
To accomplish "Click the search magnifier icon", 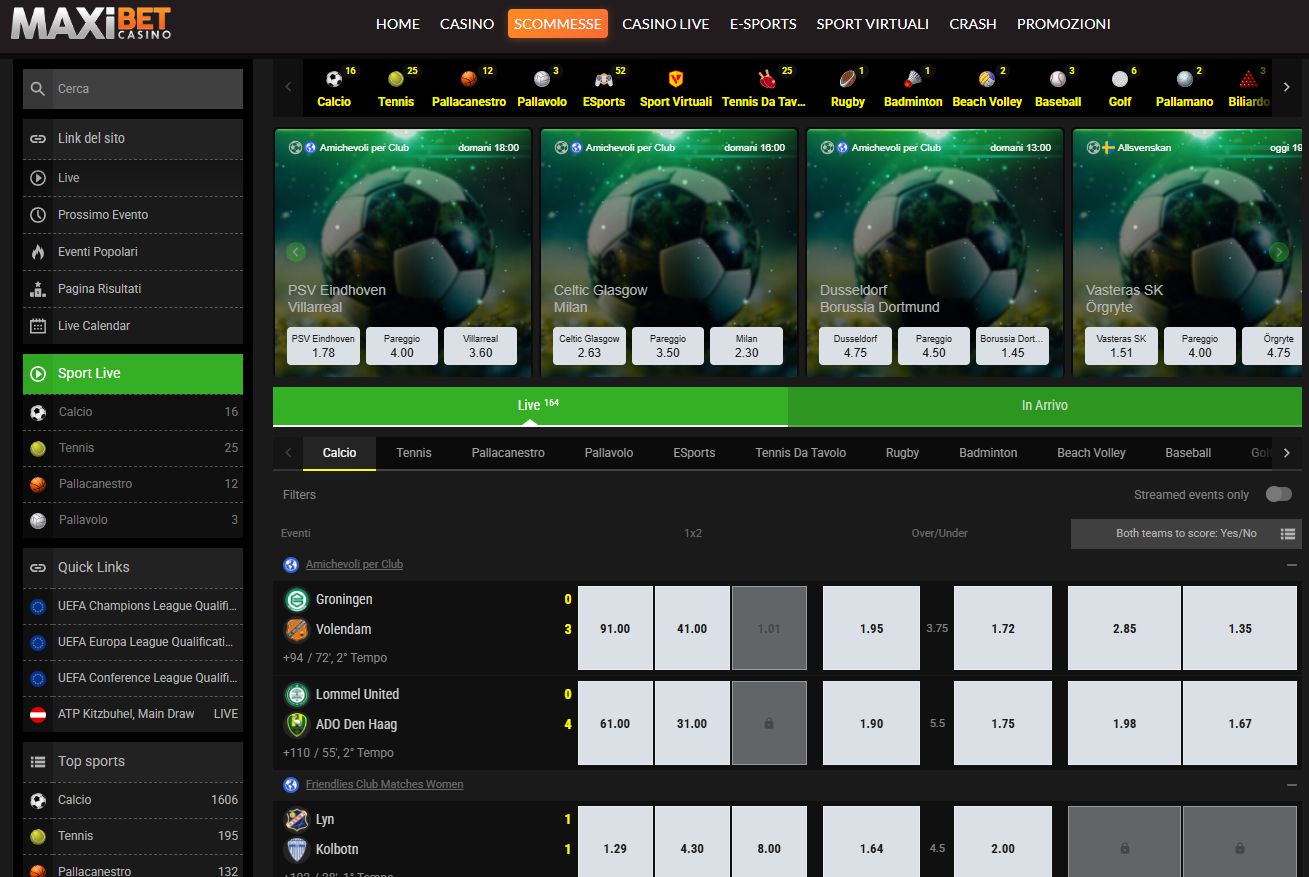I will (x=38, y=89).
